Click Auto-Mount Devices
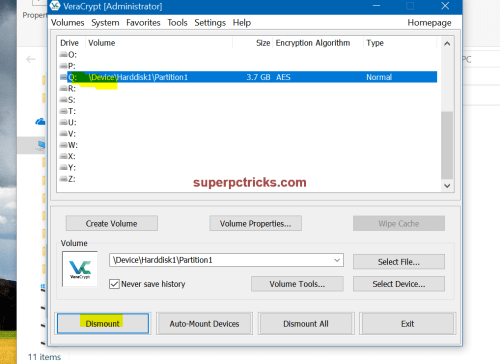 point(204,323)
